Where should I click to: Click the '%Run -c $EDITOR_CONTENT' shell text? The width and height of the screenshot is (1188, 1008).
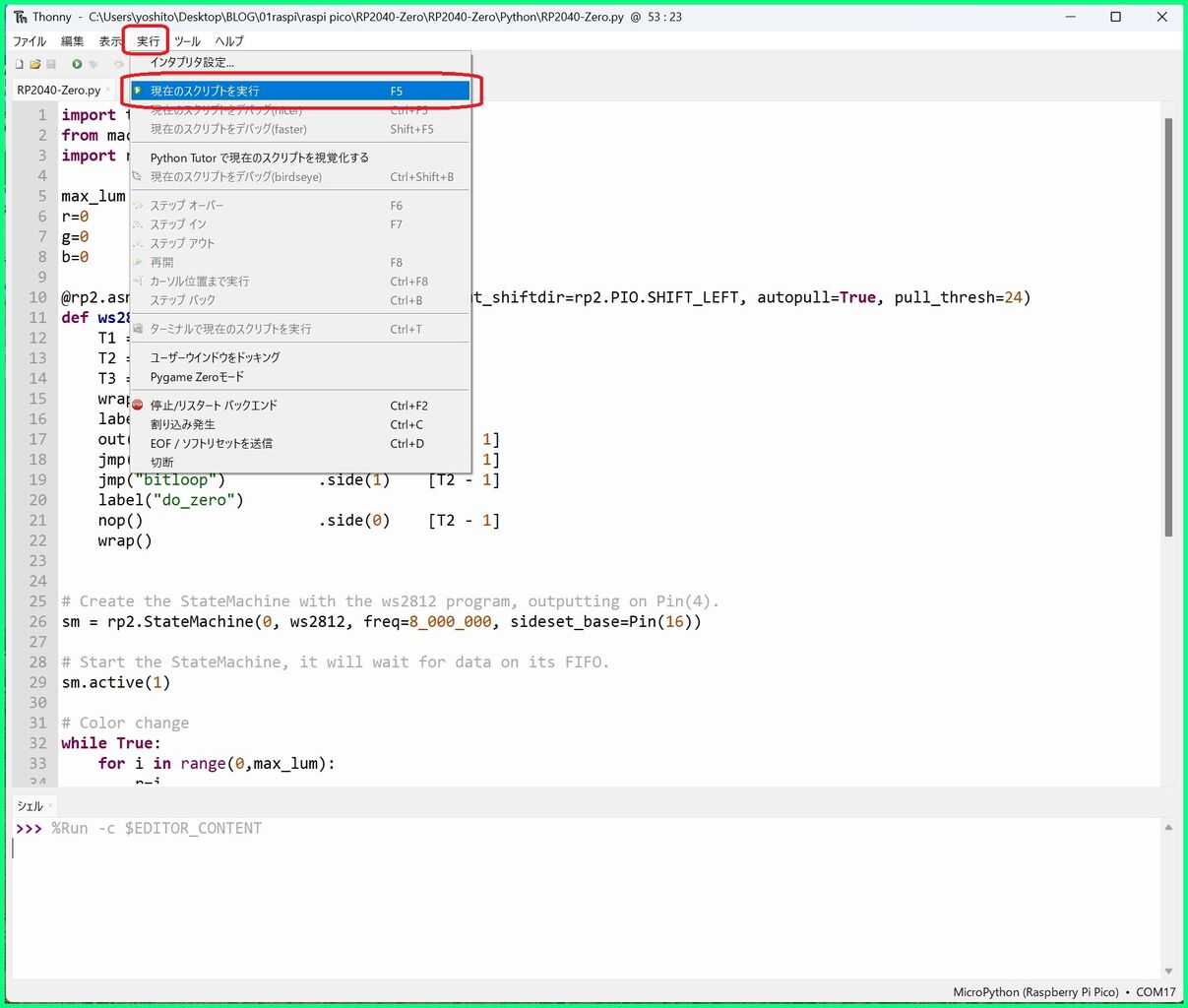(156, 829)
